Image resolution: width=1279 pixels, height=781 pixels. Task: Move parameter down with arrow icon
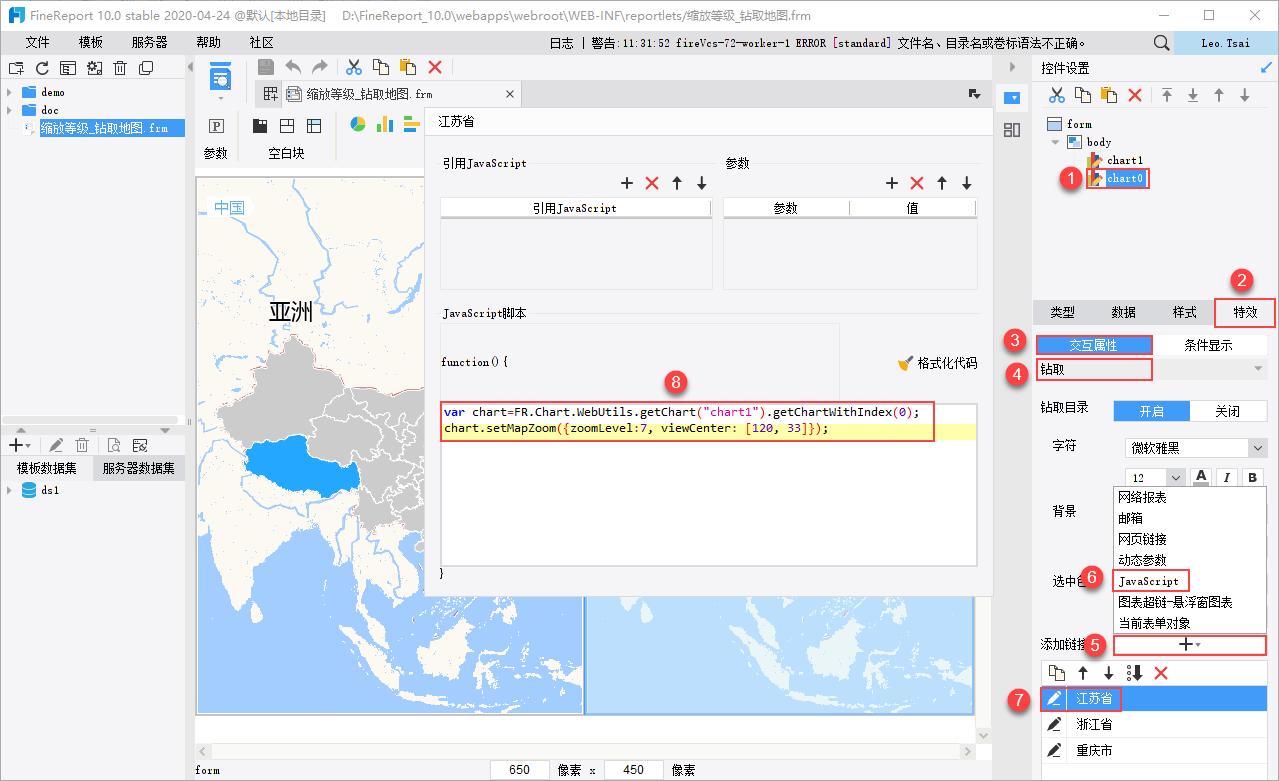coord(967,183)
